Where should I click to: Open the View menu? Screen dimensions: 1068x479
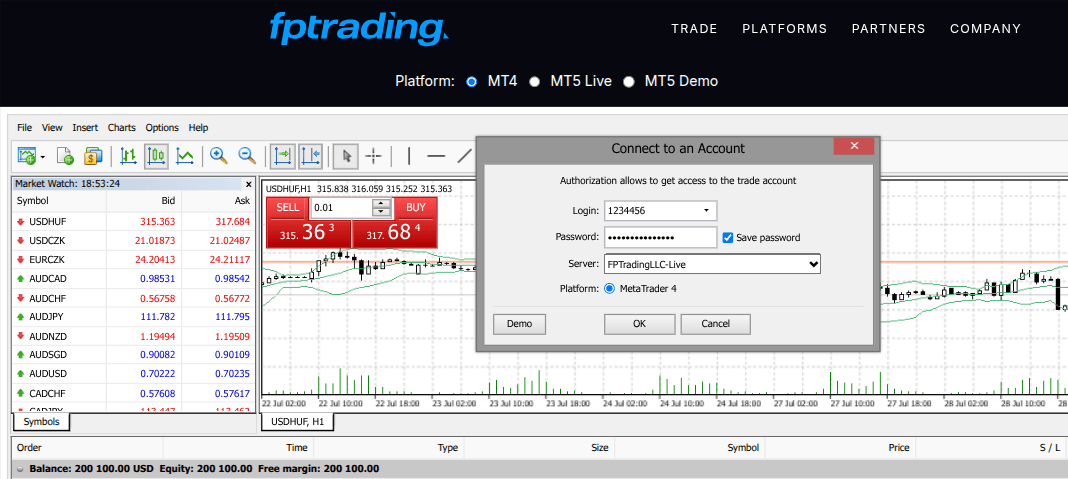(x=52, y=127)
